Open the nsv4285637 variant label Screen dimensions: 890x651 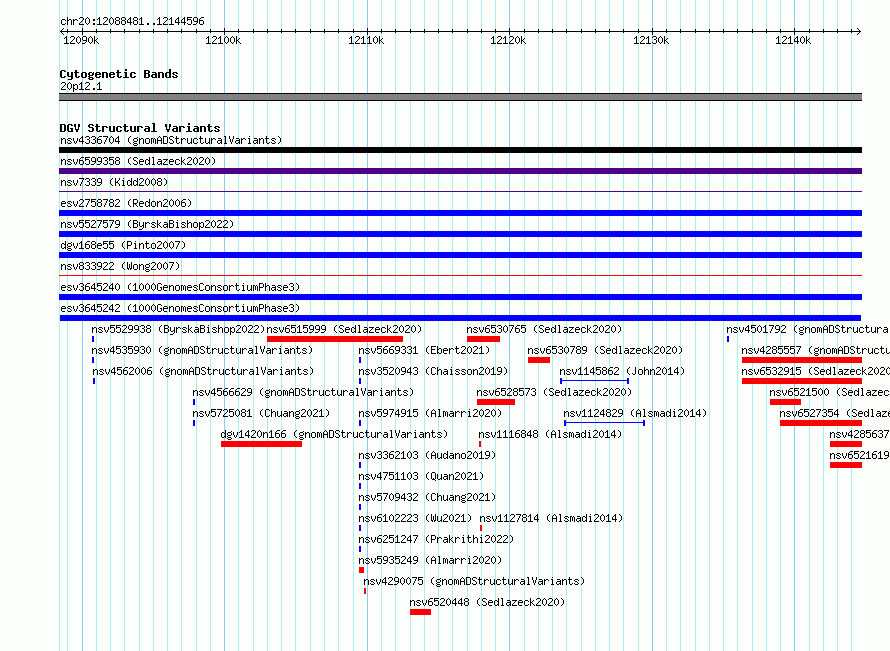coord(859,434)
